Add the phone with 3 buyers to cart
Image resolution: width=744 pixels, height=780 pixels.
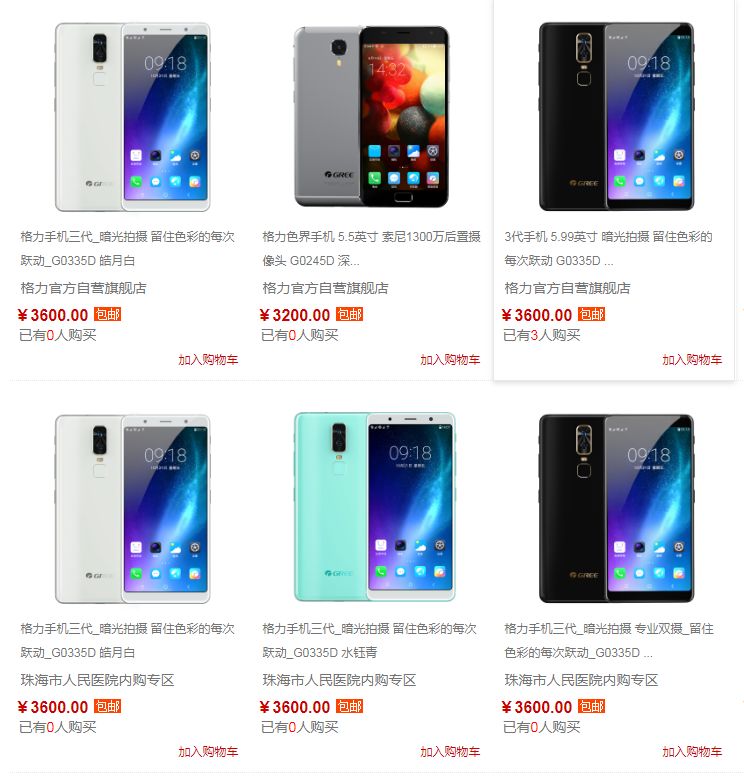pyautogui.click(x=692, y=360)
